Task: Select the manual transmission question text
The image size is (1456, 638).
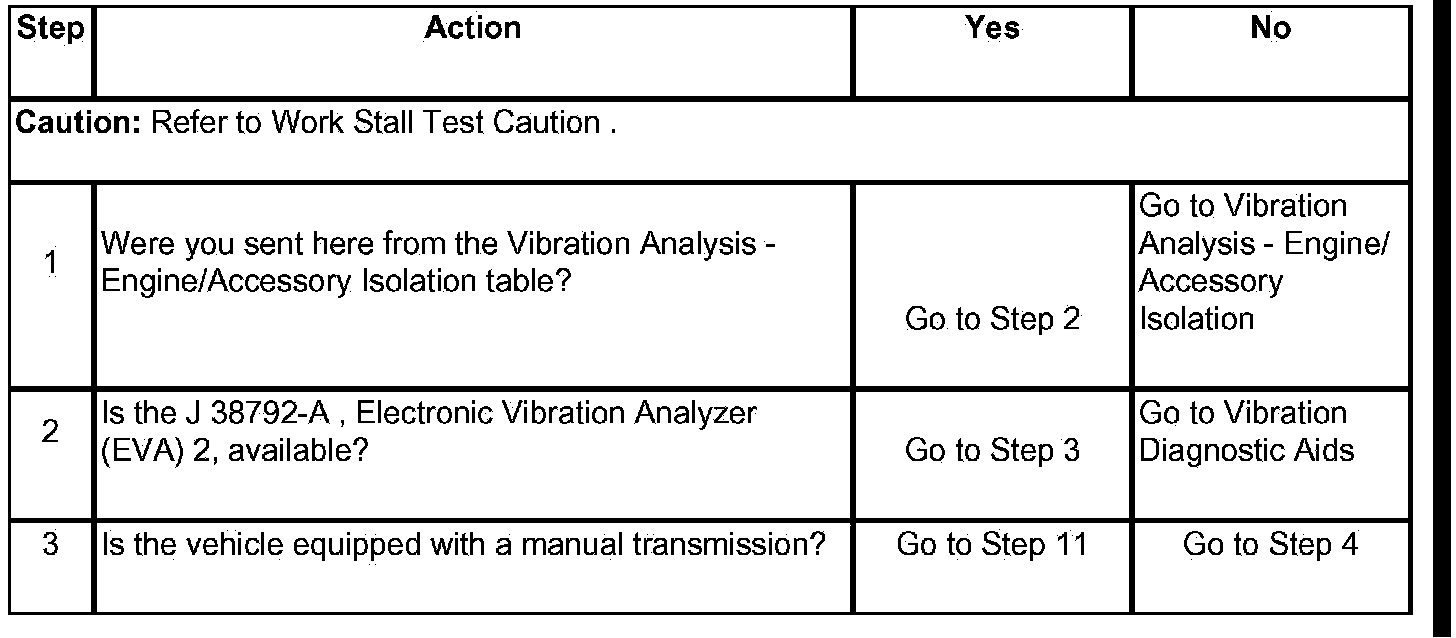Action: (x=464, y=545)
